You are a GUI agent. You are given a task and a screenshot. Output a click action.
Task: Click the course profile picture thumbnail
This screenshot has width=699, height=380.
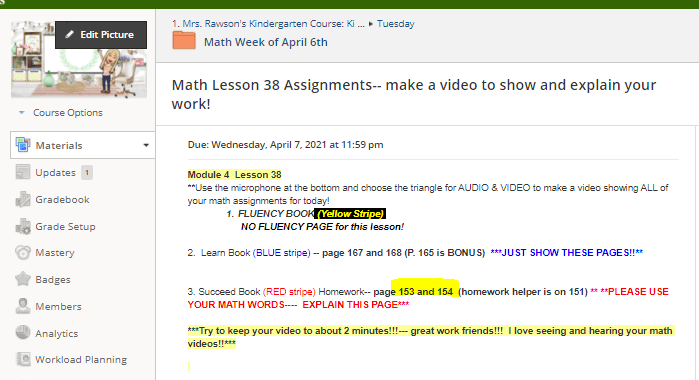(x=79, y=59)
